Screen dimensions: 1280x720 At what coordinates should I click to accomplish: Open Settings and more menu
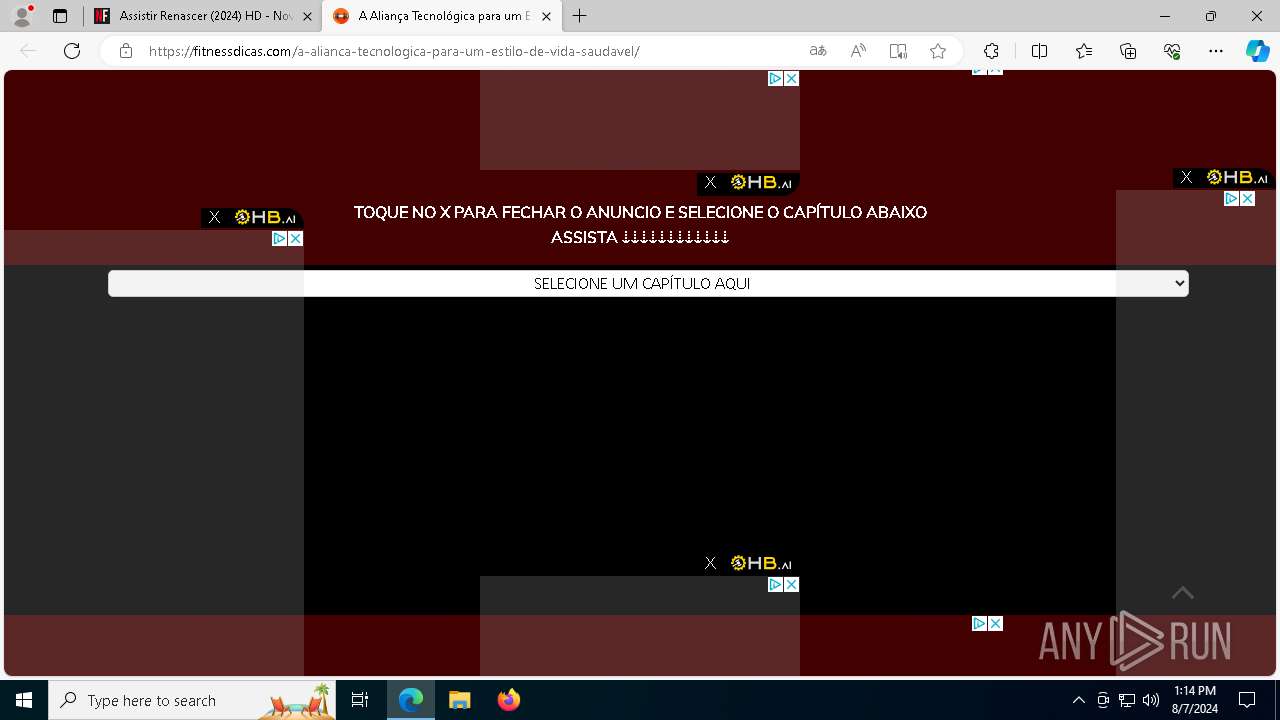[1216, 51]
